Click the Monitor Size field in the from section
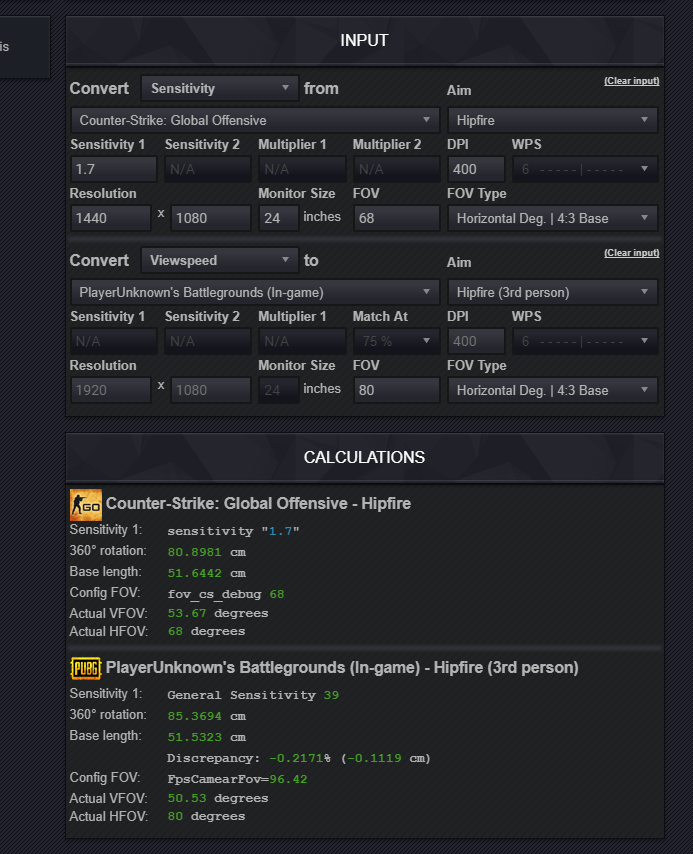 [278, 218]
